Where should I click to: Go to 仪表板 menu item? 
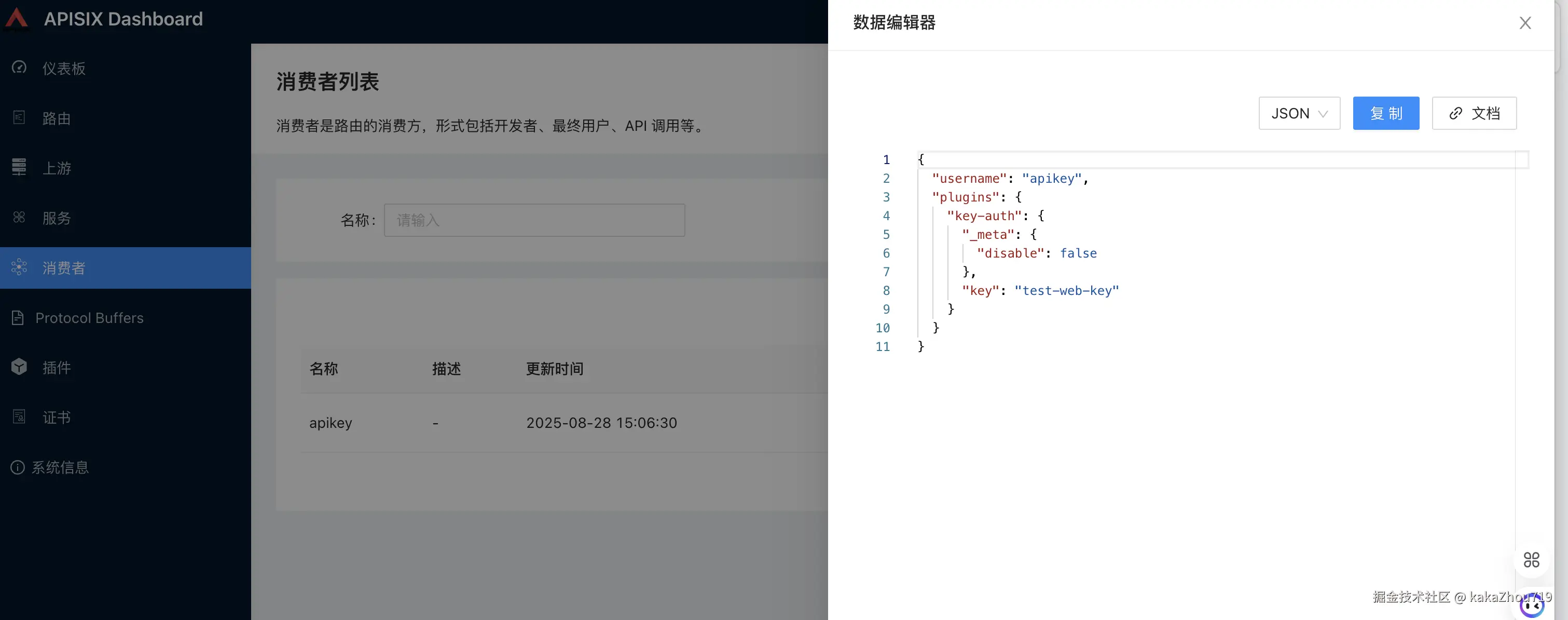tap(126, 68)
